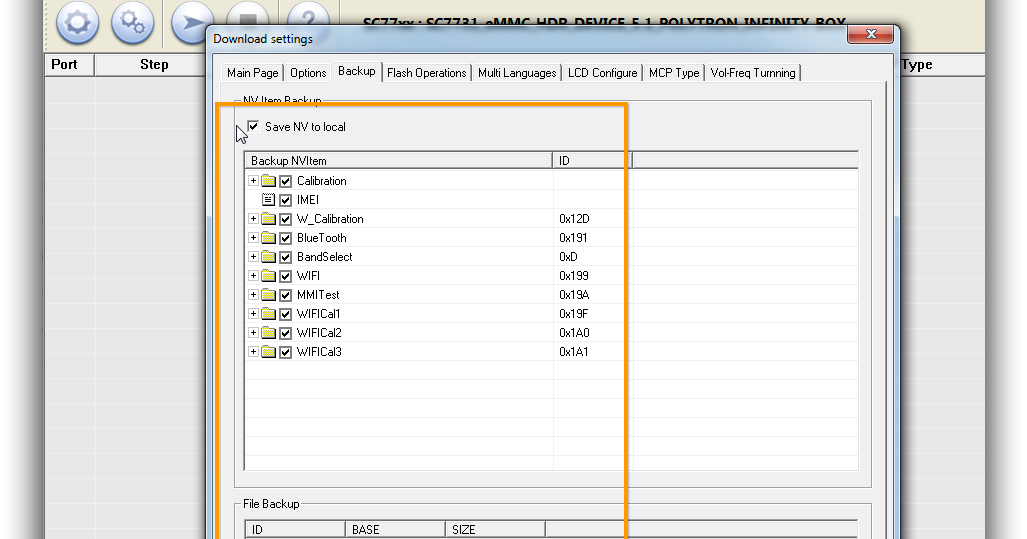The width and height of the screenshot is (1027, 539).
Task: Click the WIFICal1 folder icon
Action: pyautogui.click(x=269, y=314)
